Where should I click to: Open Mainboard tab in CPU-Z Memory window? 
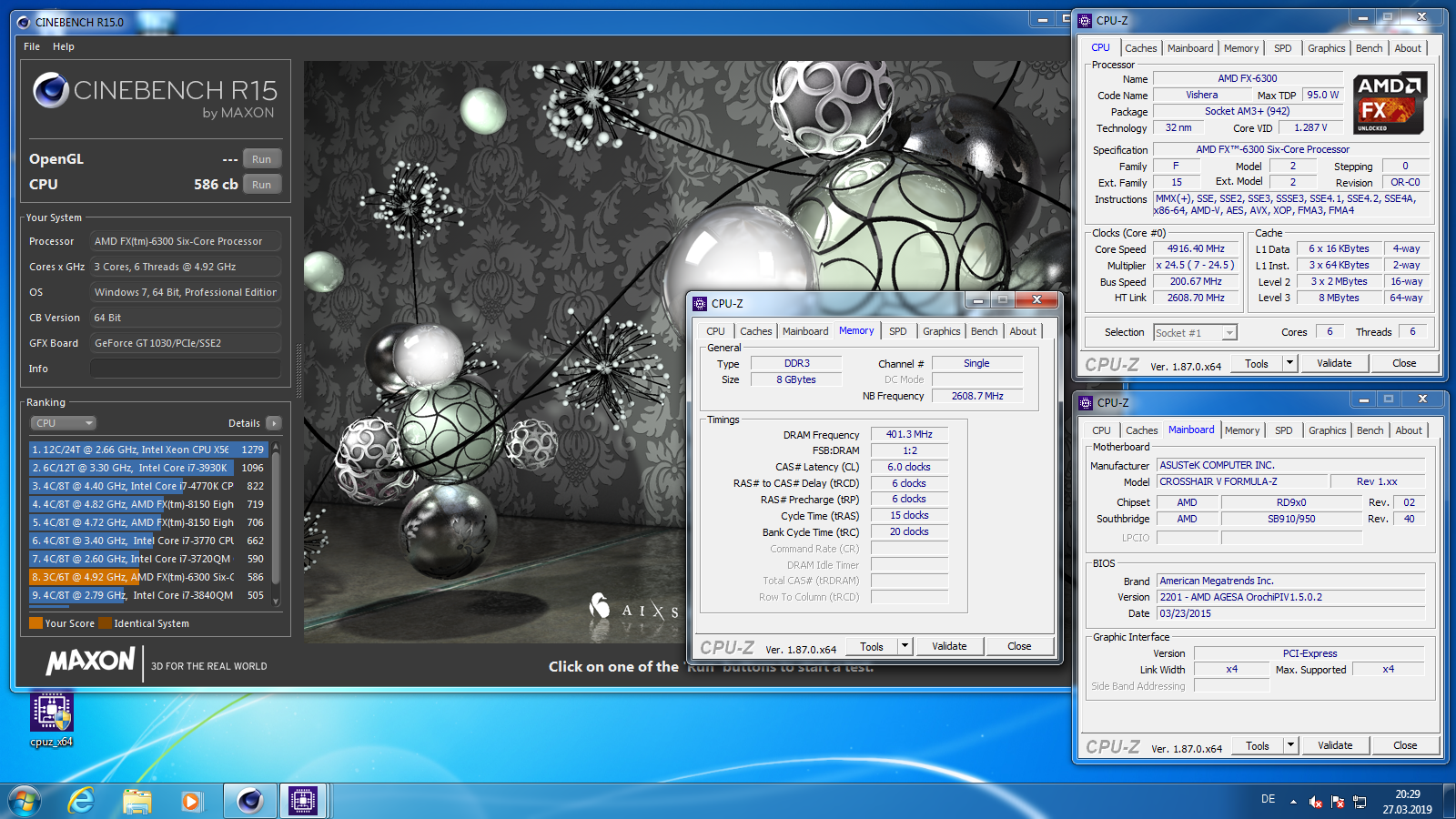tap(805, 331)
